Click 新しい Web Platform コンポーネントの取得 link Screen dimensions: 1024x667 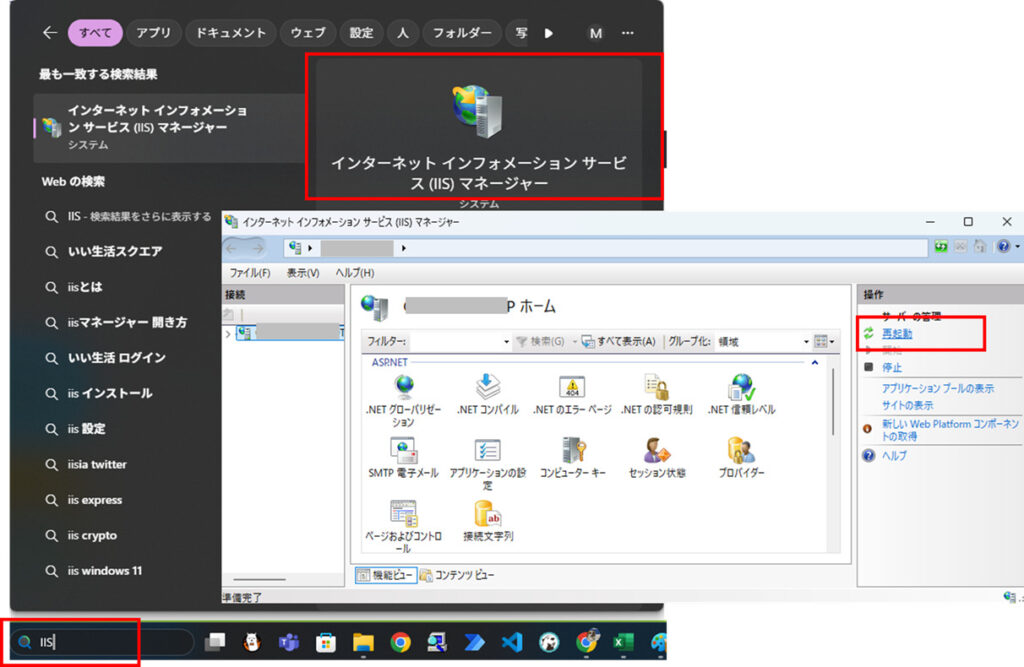click(950, 430)
